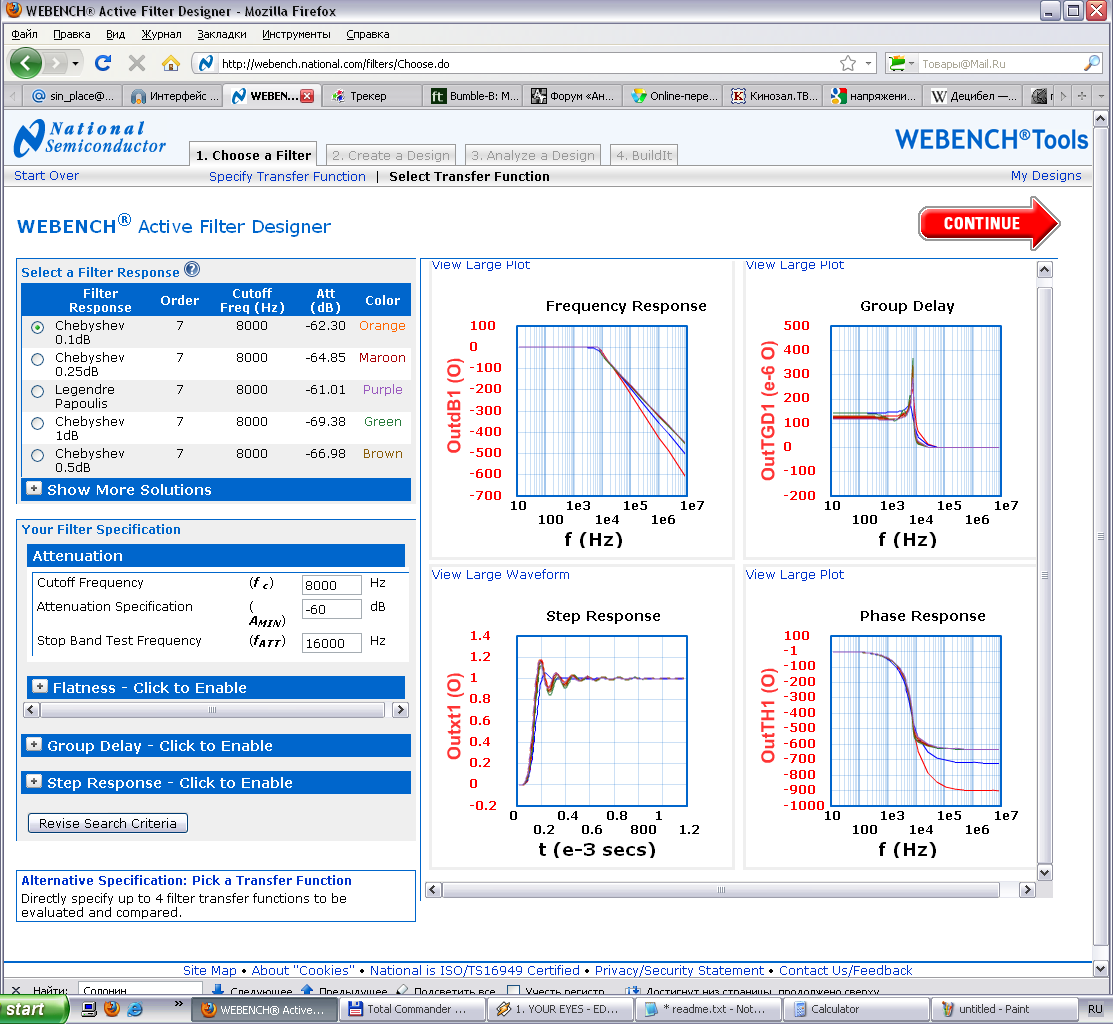Viewport: 1113px width, 1024px height.
Task: Click the Attenuation Specification input field
Action: tap(331, 609)
